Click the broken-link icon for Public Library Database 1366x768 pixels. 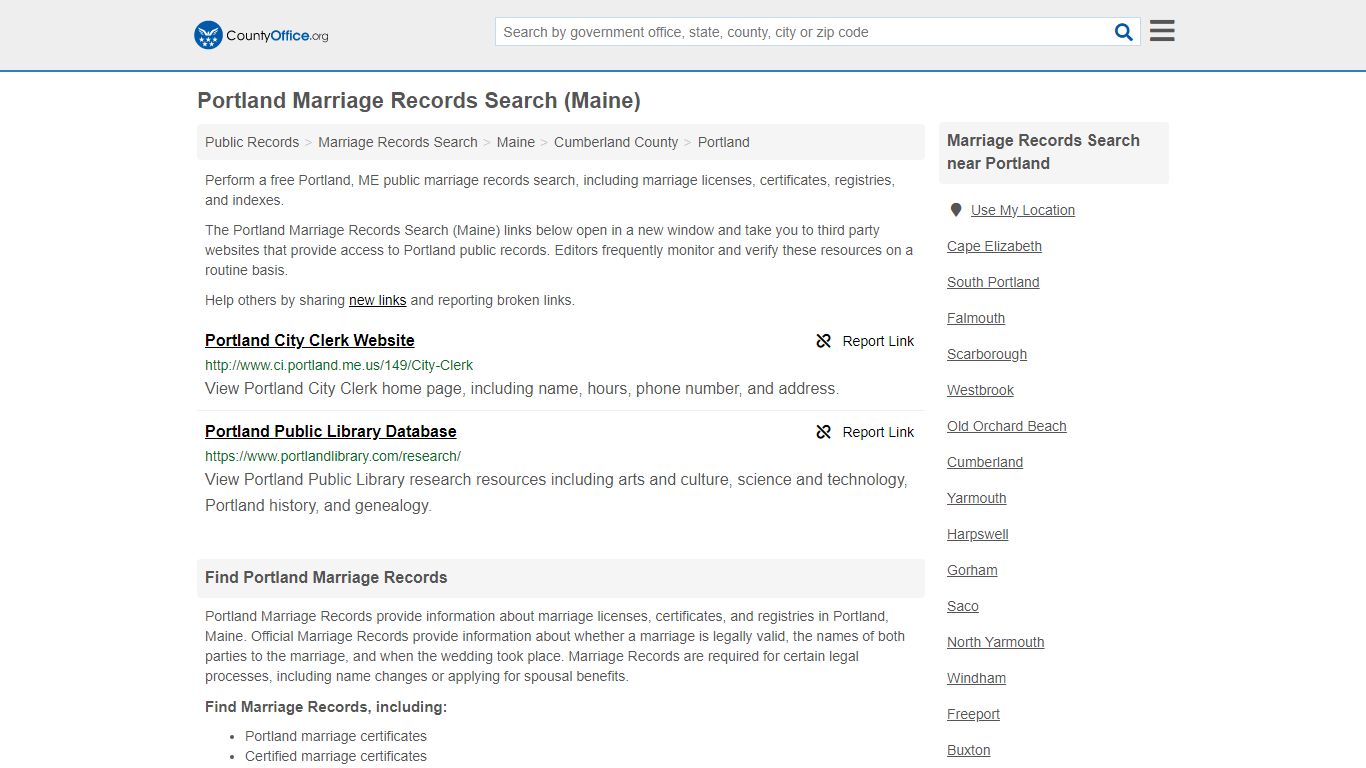(x=824, y=432)
